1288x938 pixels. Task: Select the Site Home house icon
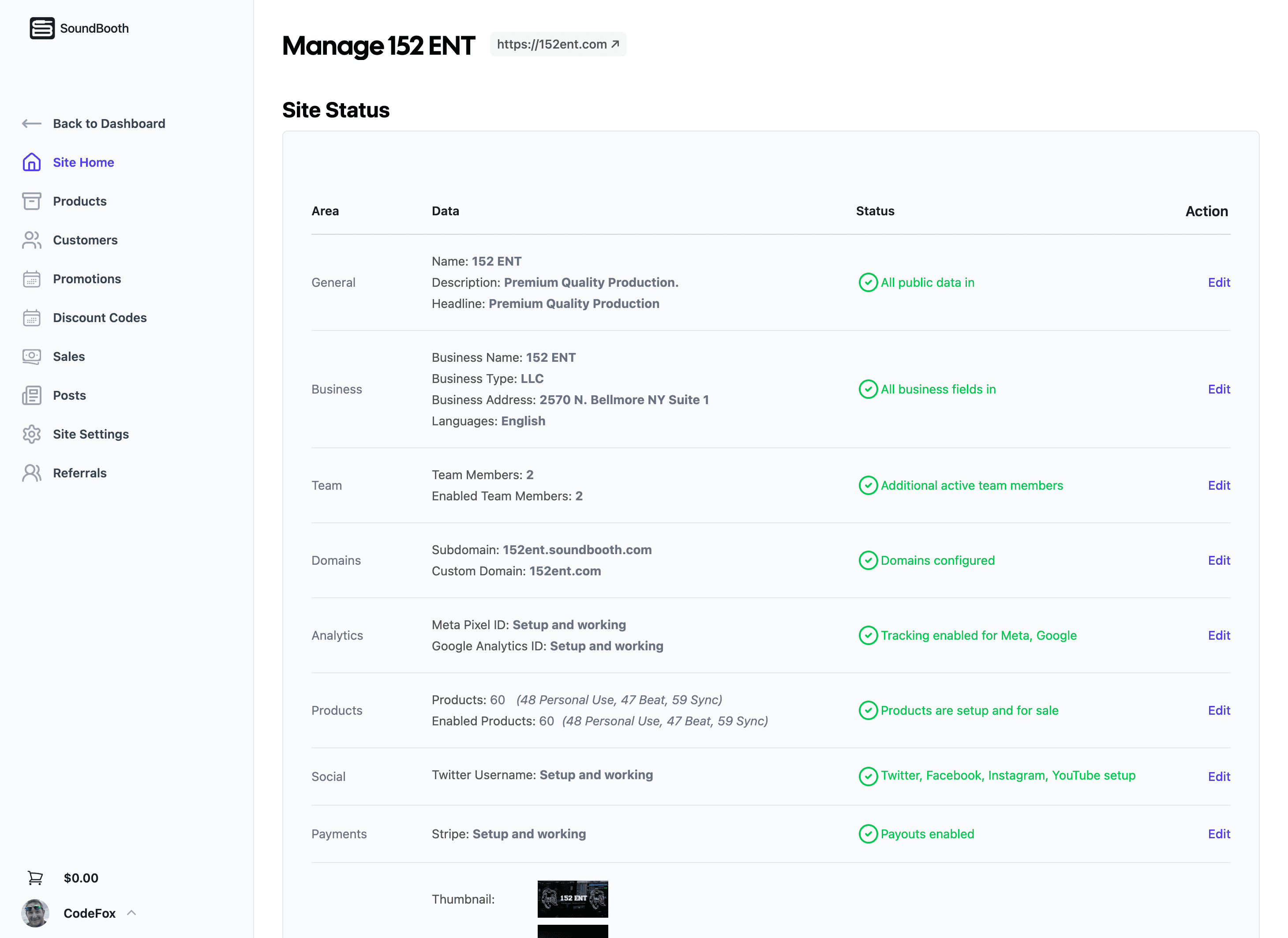31,162
